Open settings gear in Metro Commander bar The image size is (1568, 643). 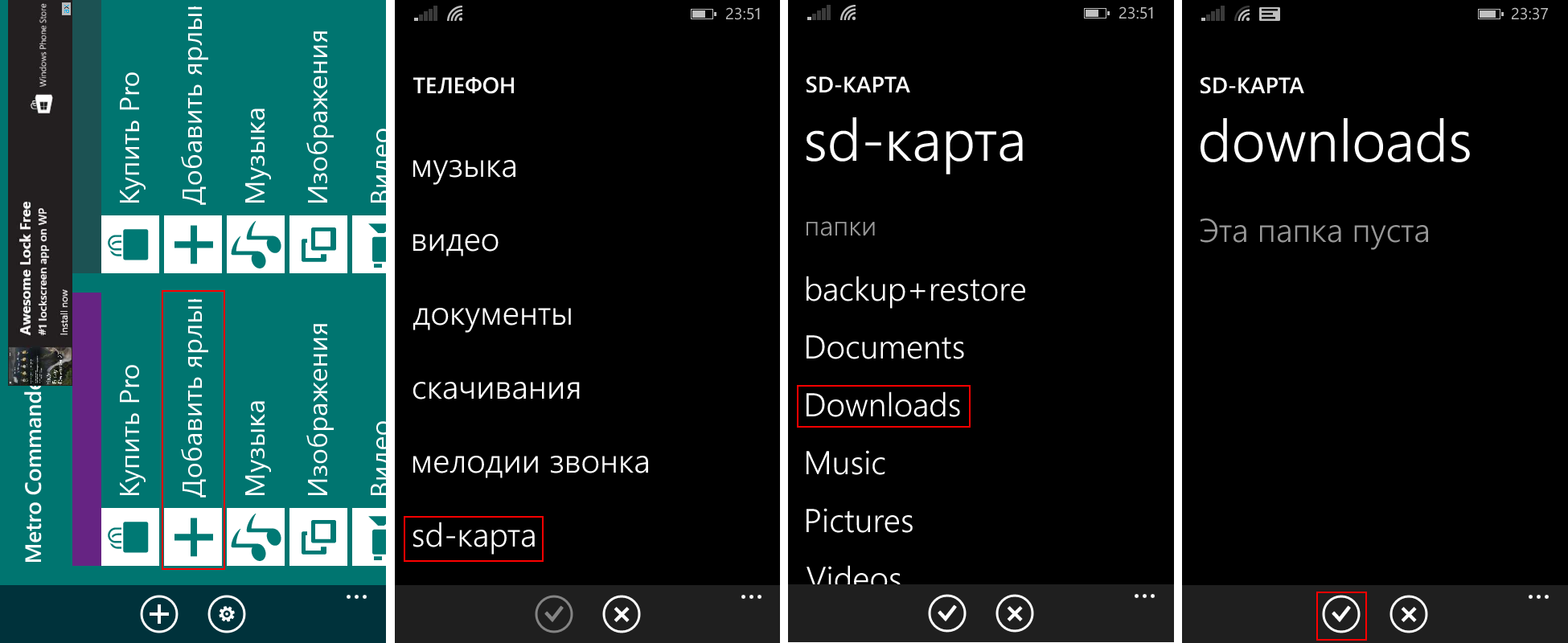click(227, 615)
